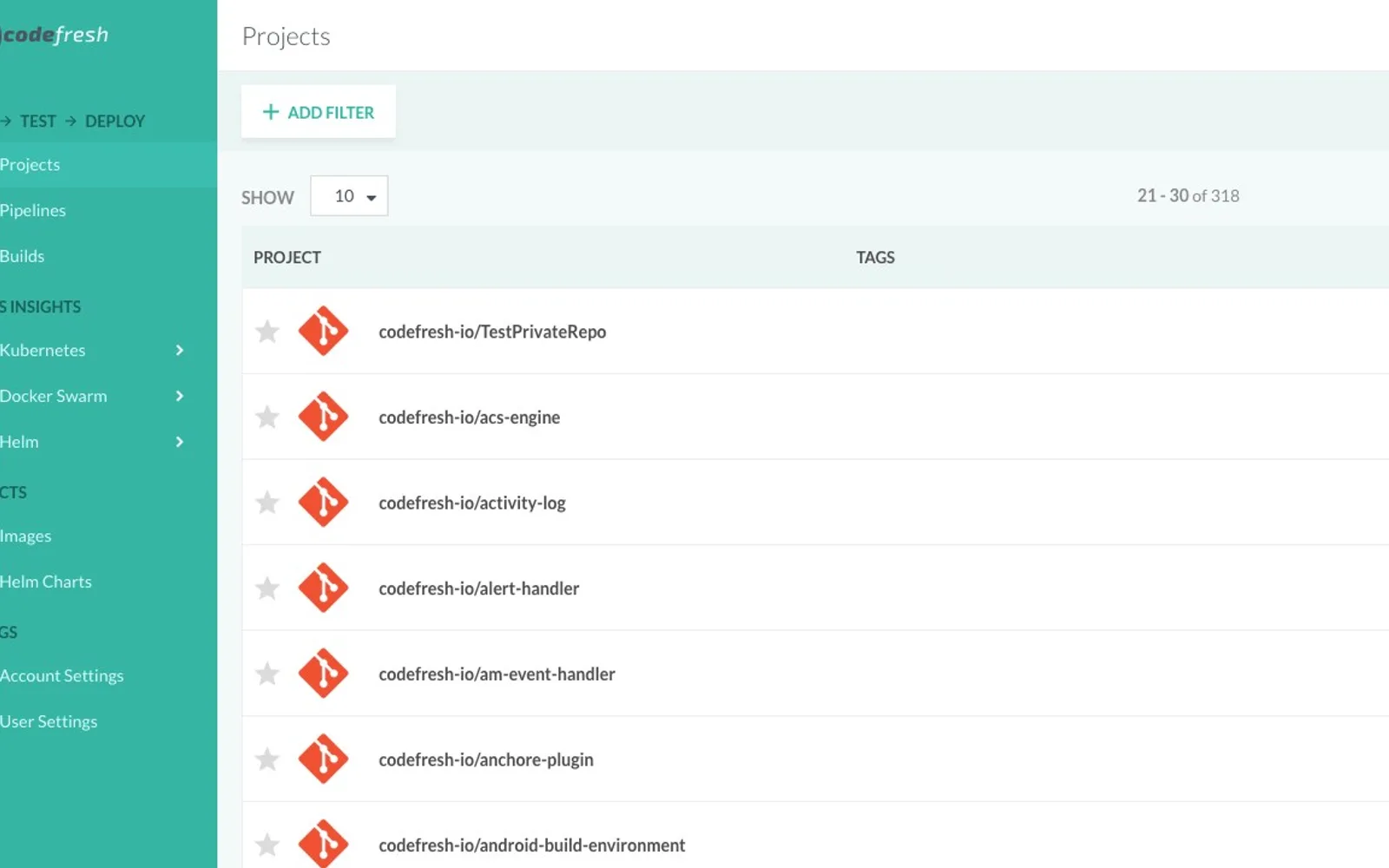Open Images in the sidebar
The image size is (1389, 868).
[x=26, y=536]
